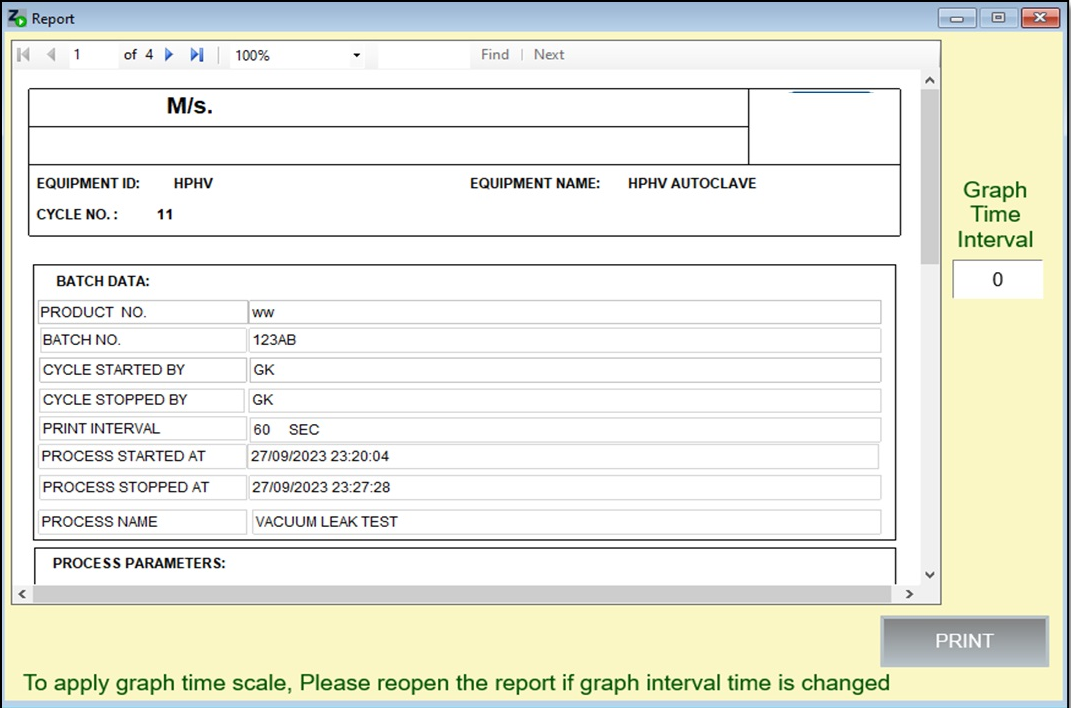This screenshot has height=708, width=1071.
Task: Click the horizontal scrollbar track
Action: 462,594
